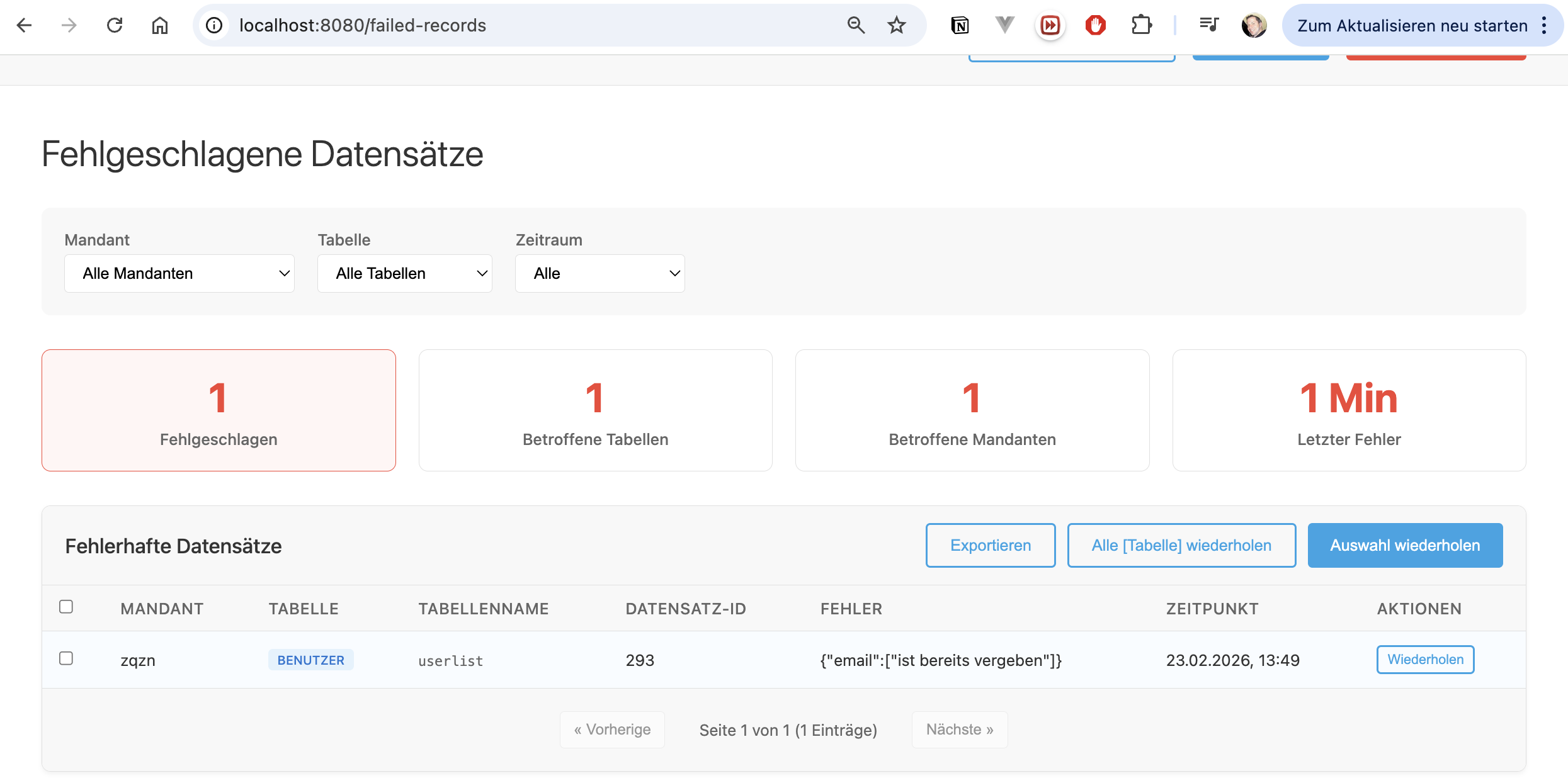Open the media control playlist icon
1568x783 pixels.
tap(1208, 25)
